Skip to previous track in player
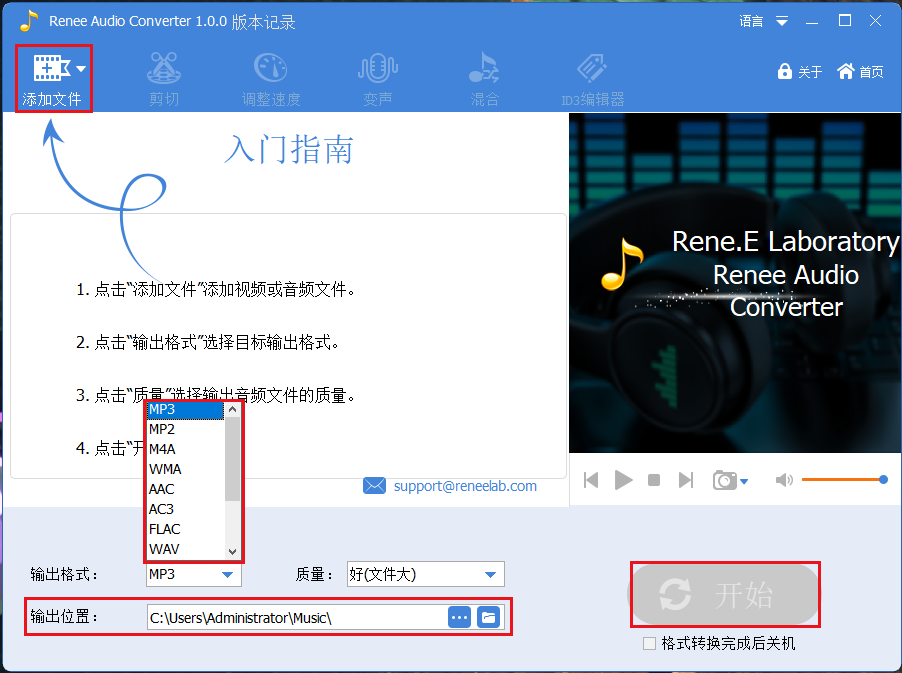902x673 pixels. [591, 480]
